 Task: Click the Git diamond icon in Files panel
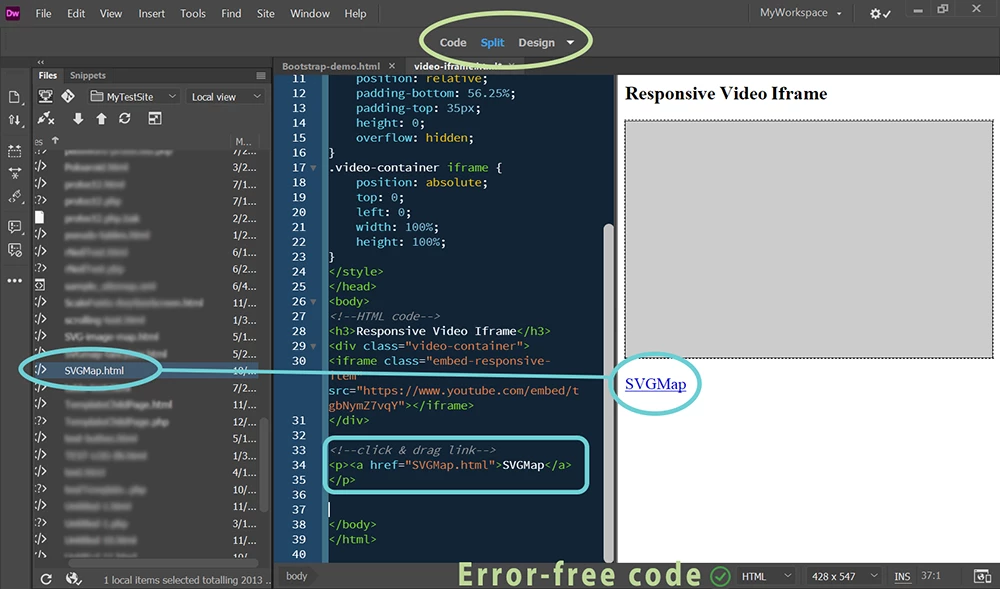click(x=68, y=96)
